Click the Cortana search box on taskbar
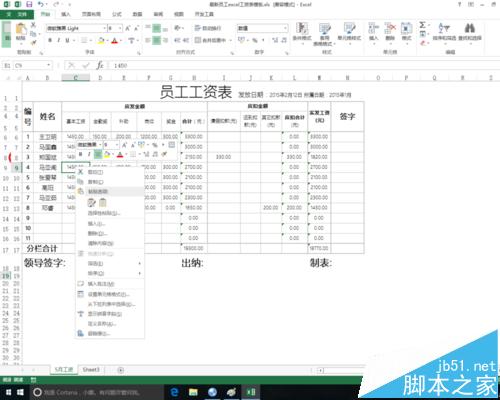 tap(97, 392)
